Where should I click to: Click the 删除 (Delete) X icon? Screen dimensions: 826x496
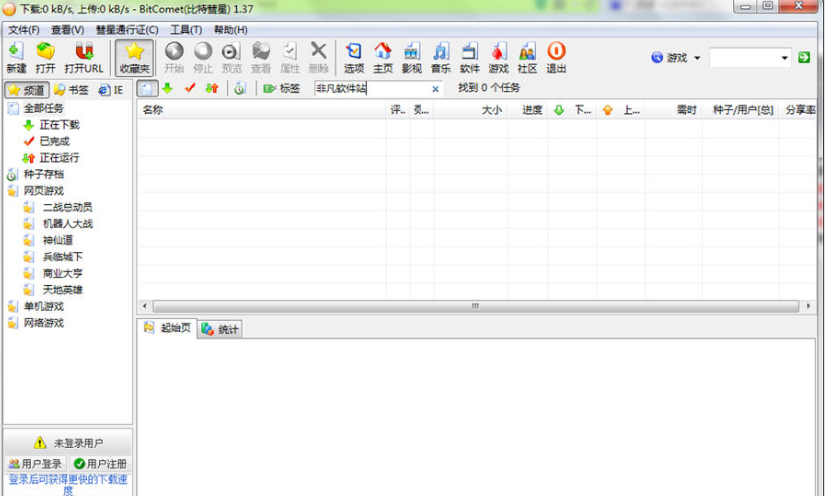coord(318,57)
